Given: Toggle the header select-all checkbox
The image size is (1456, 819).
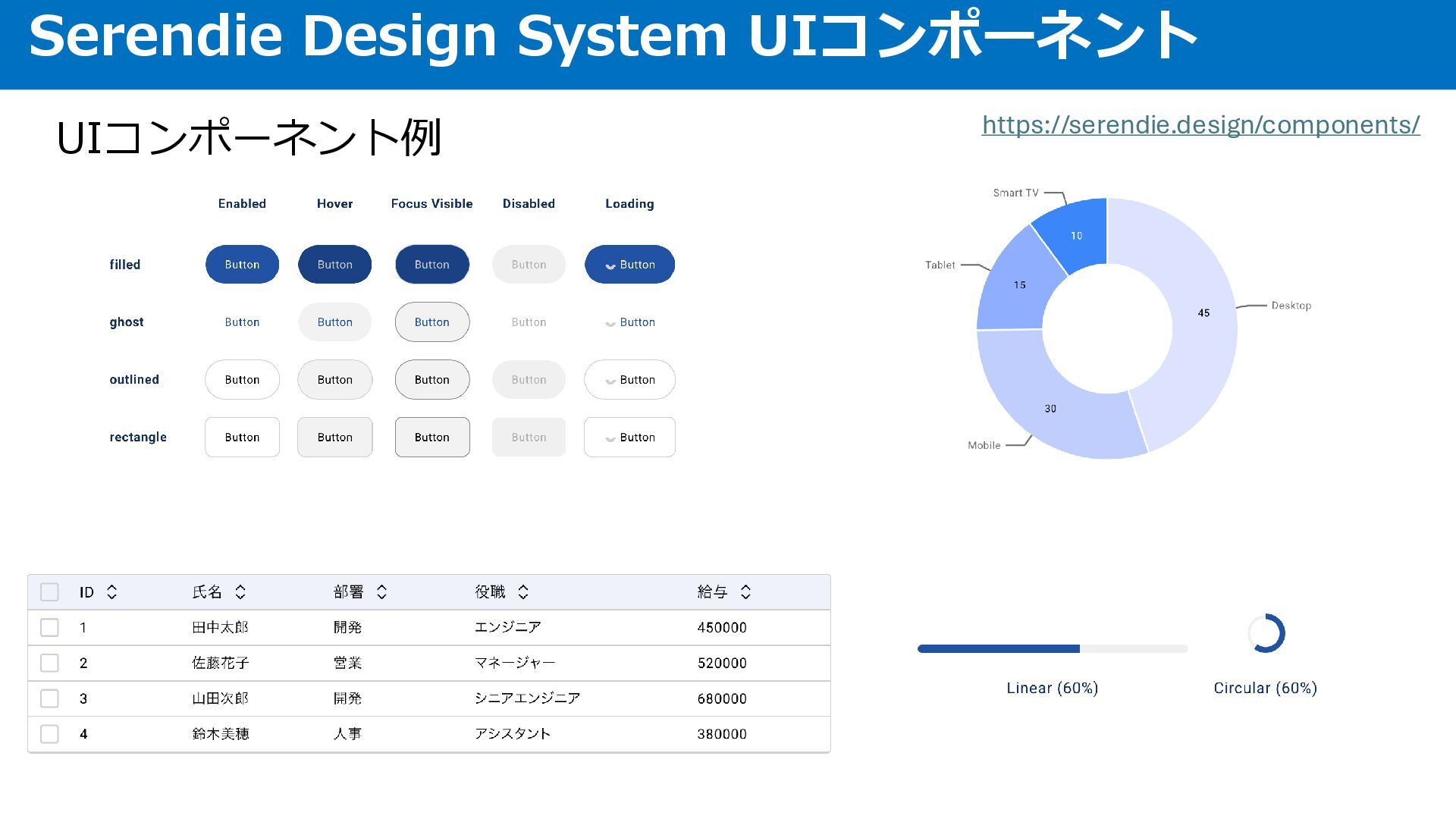Looking at the screenshot, I should coord(49,592).
